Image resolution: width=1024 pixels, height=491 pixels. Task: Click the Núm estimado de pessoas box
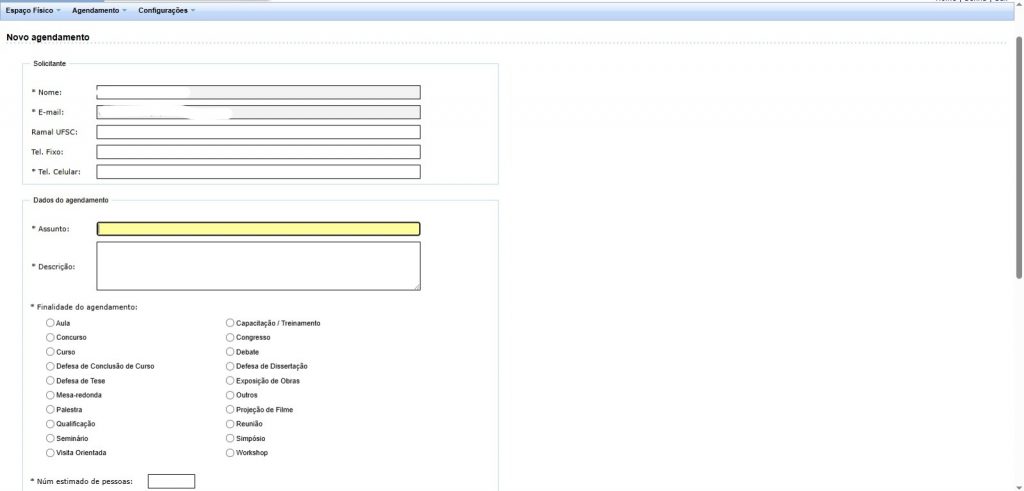171,482
